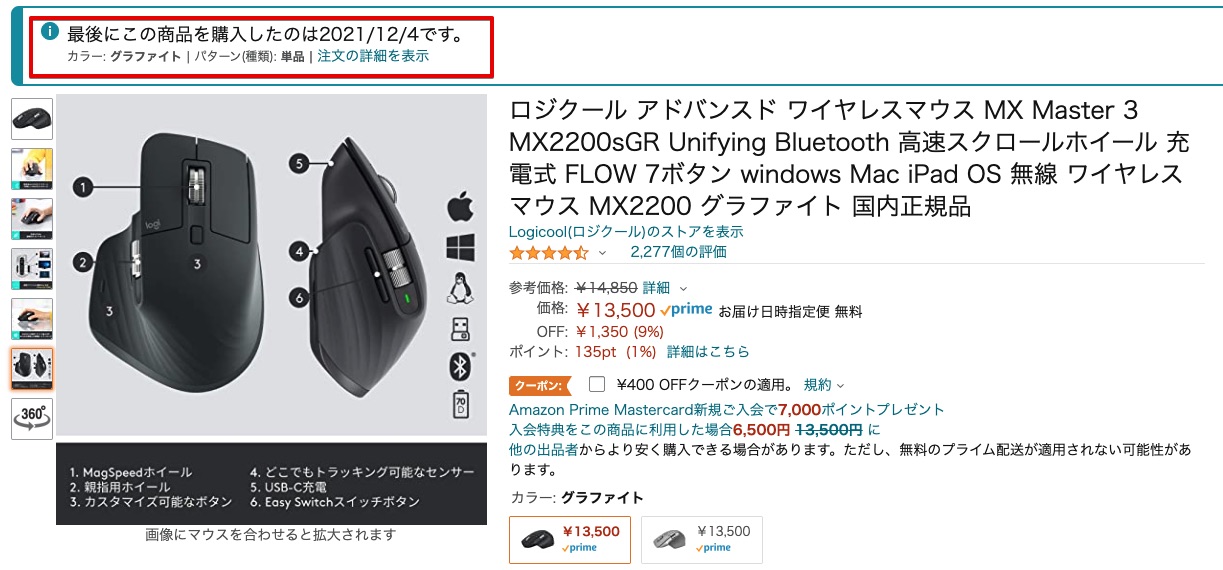Click 詳細はこちら points details link
Viewport: 1223px width, 570px height.
coord(708,352)
